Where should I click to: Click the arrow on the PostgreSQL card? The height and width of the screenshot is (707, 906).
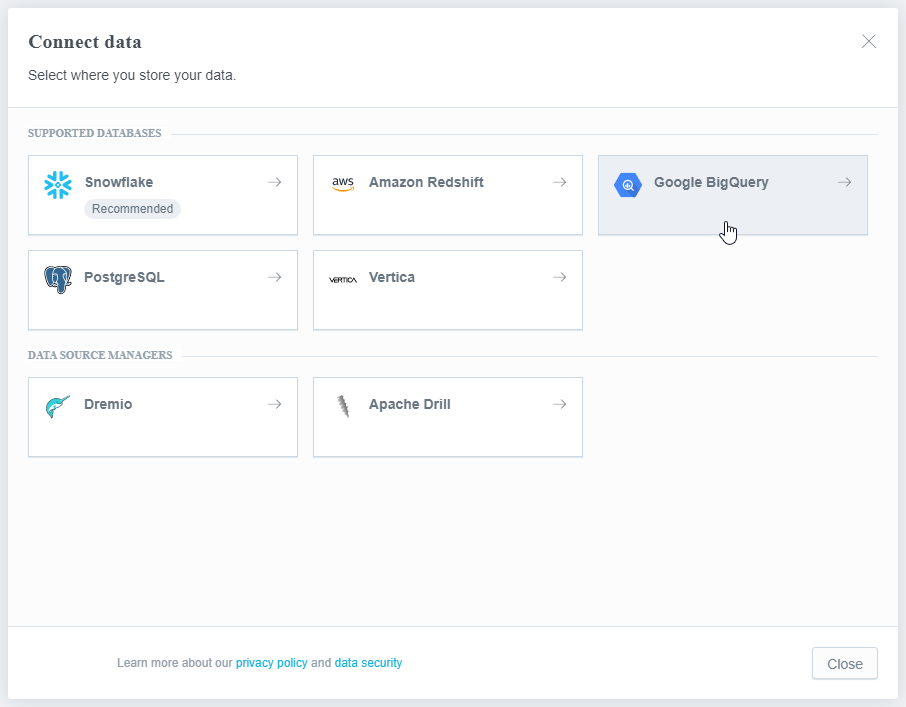[x=274, y=277]
